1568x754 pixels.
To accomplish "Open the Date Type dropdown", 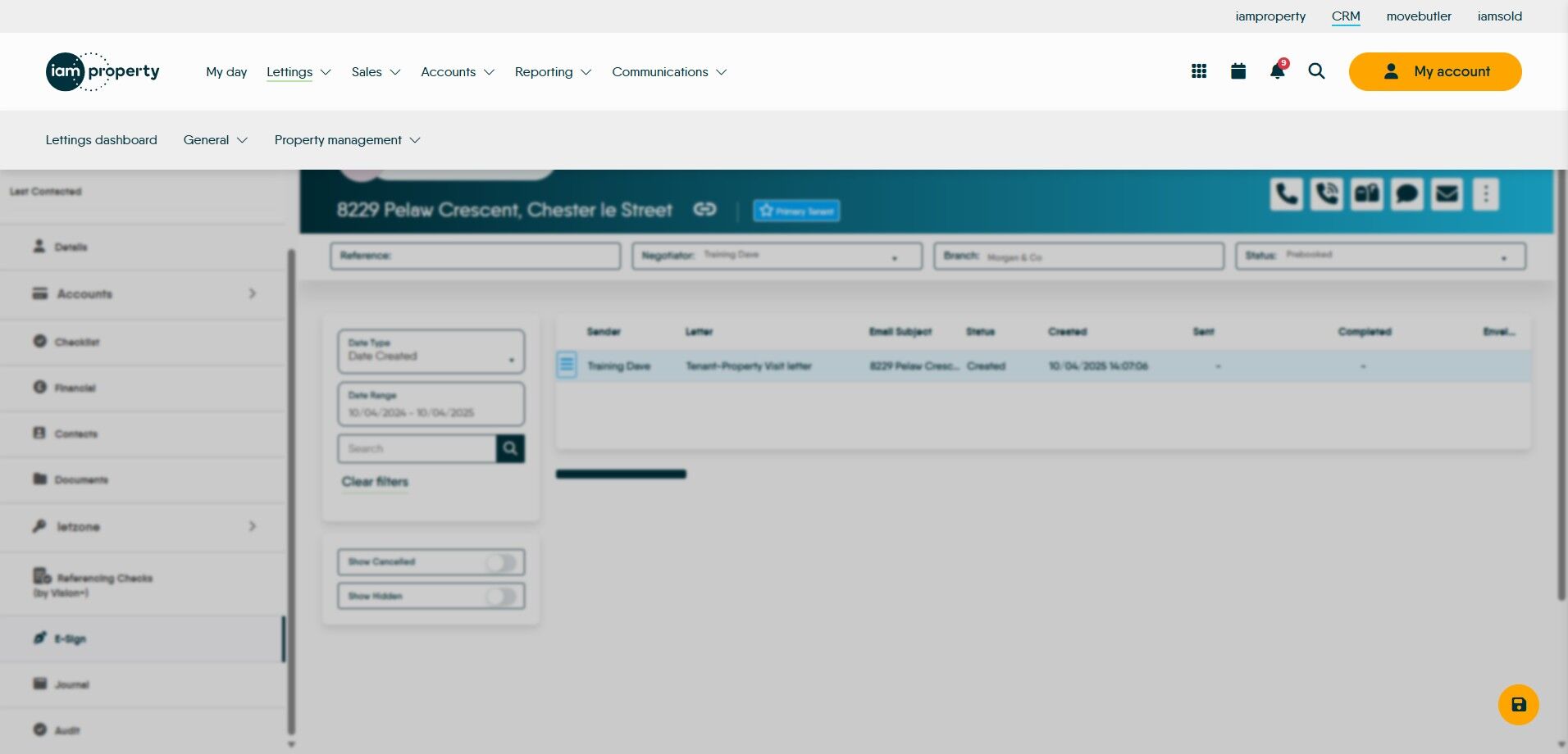I will click(x=431, y=351).
